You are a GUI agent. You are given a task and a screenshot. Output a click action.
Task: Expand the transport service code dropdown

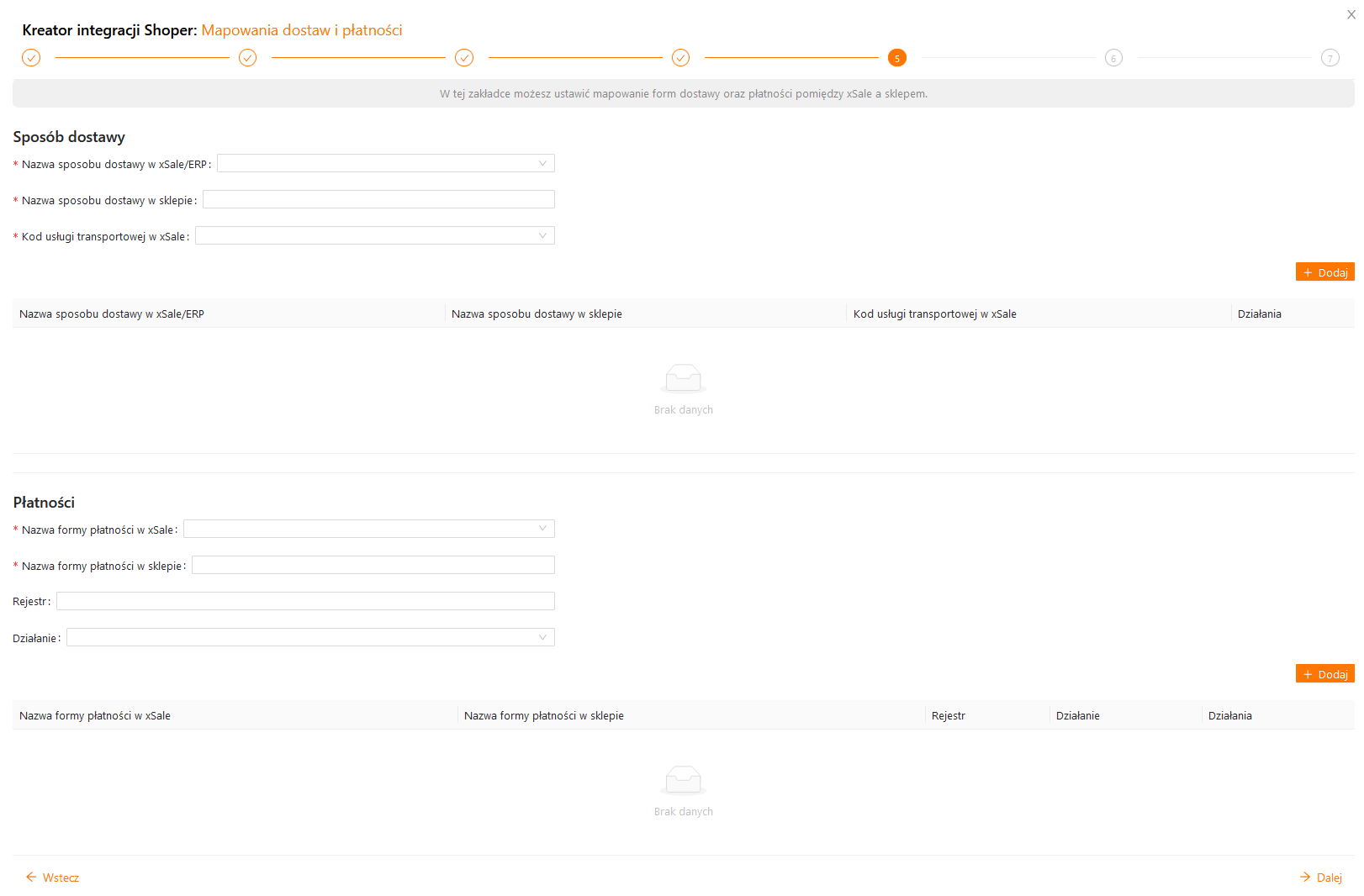tap(374, 236)
